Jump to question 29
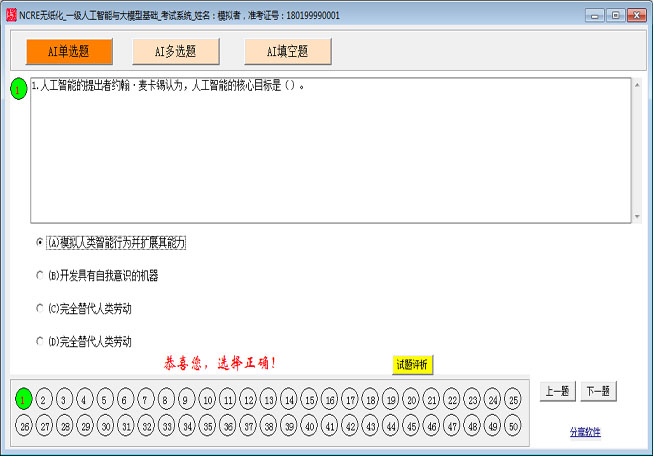653x456 pixels. click(85, 426)
